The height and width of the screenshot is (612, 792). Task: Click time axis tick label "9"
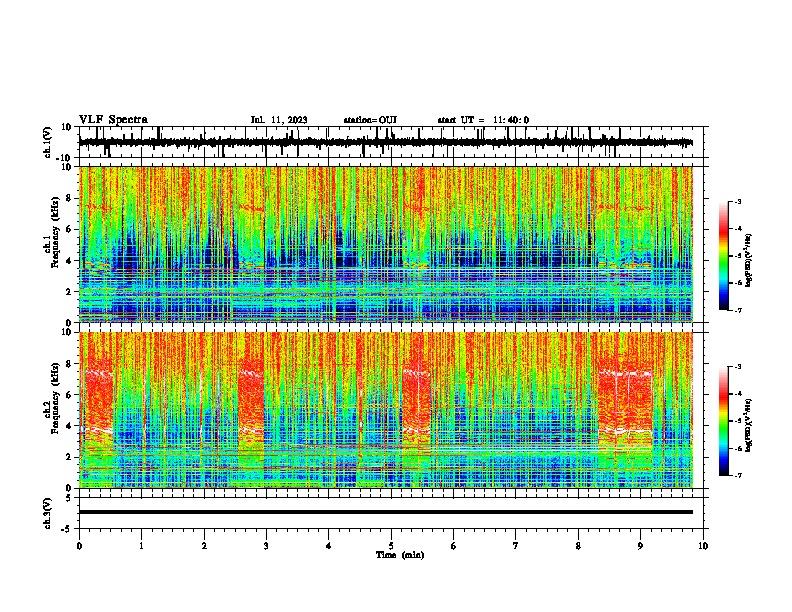click(640, 546)
